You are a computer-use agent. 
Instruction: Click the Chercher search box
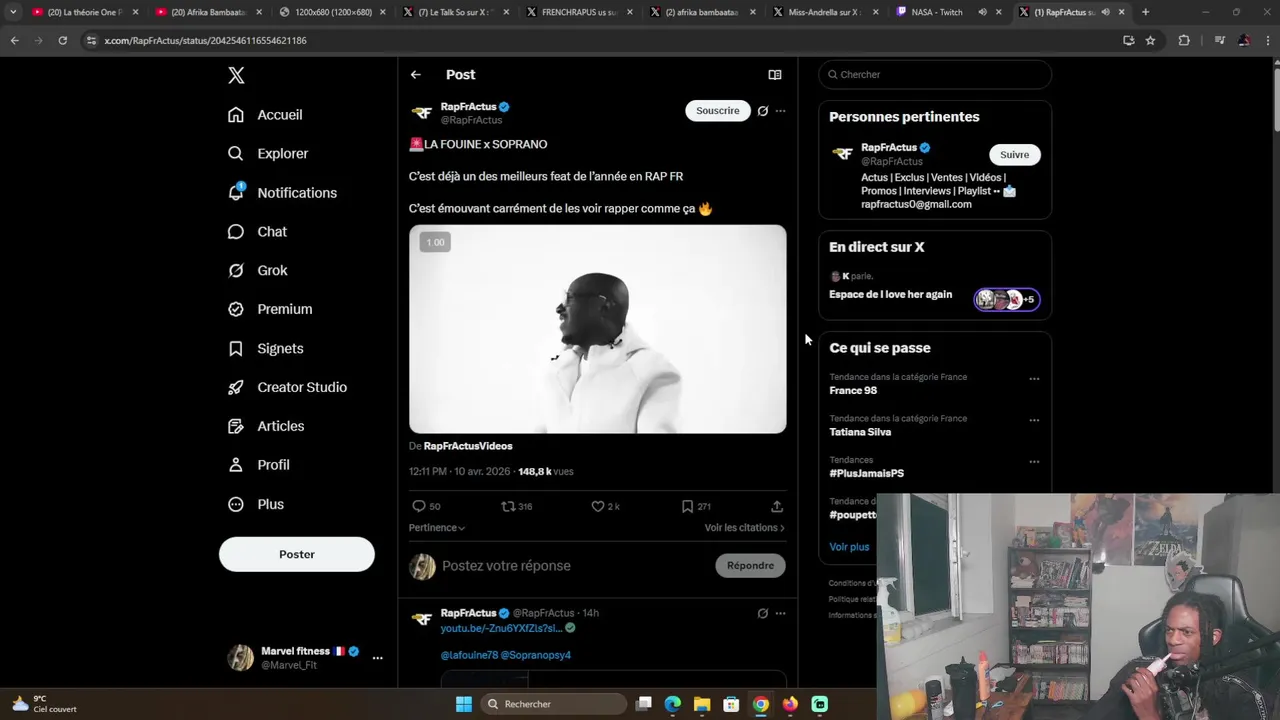click(x=935, y=75)
